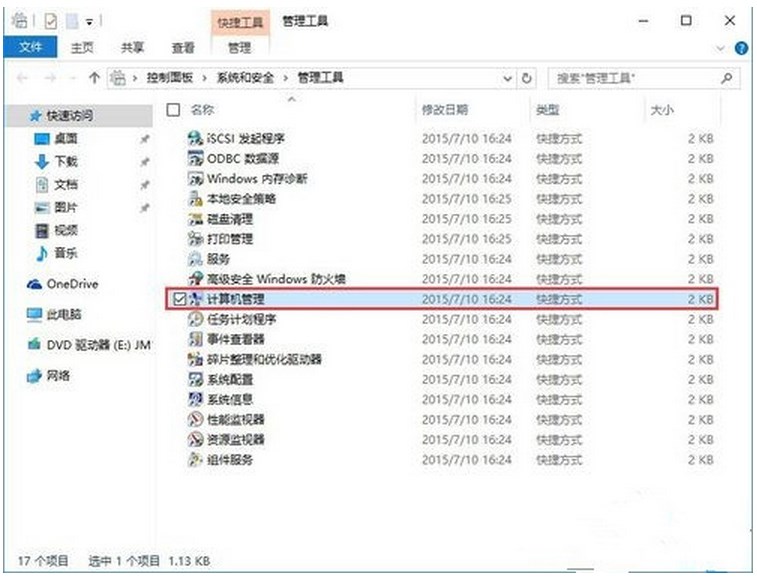Select the Windows 内存诊断 icon
Screen dimensions: 757x577
click(x=196, y=178)
